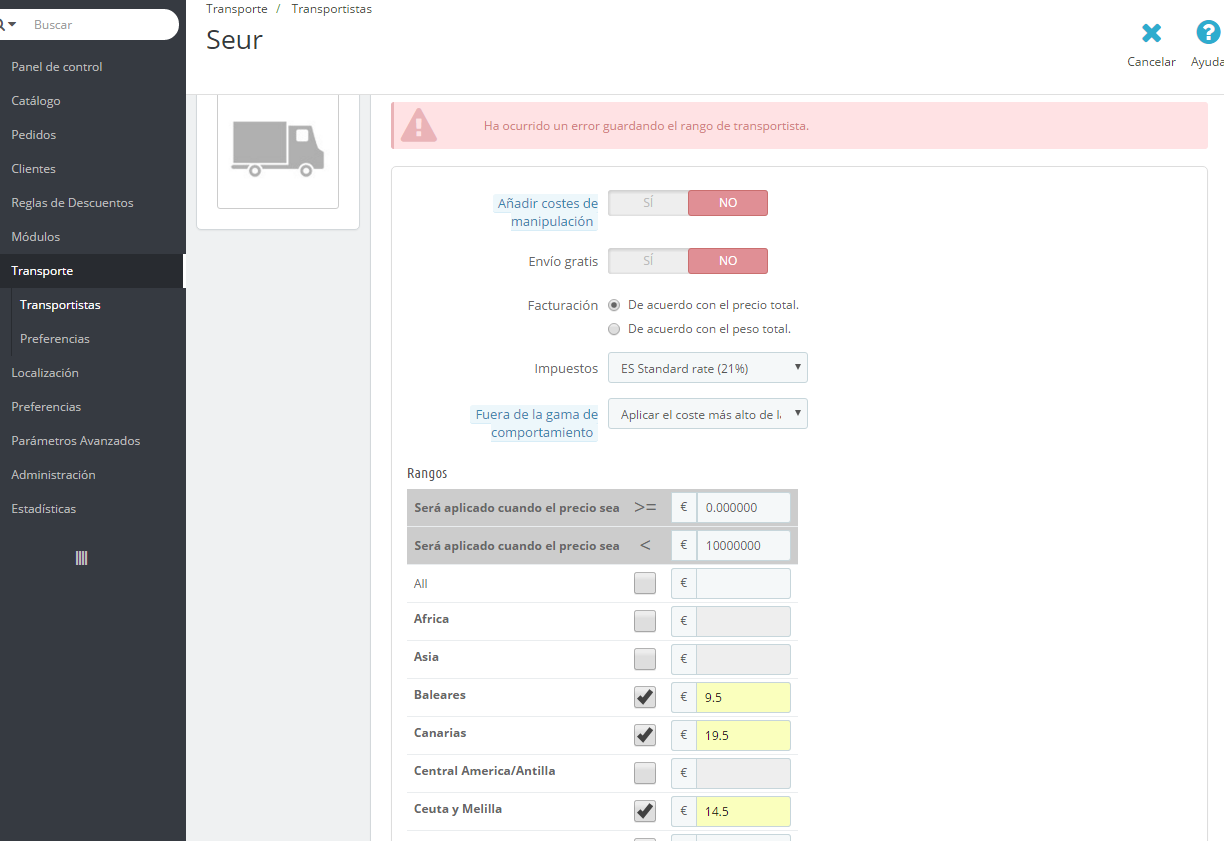Check the Central America/Antilla checkbox
Viewport: 1224px width, 841px height.
point(645,773)
